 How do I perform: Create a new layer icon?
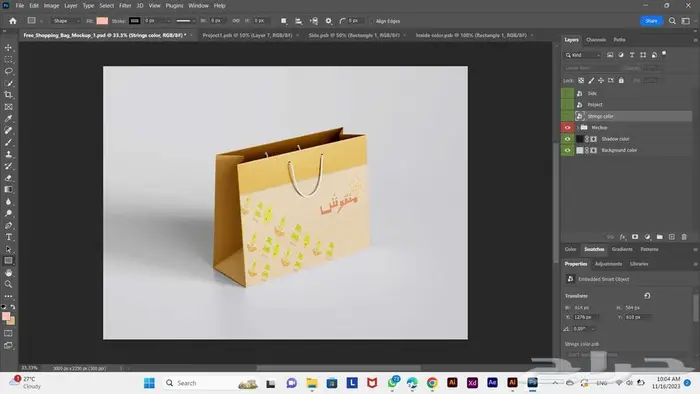point(671,237)
